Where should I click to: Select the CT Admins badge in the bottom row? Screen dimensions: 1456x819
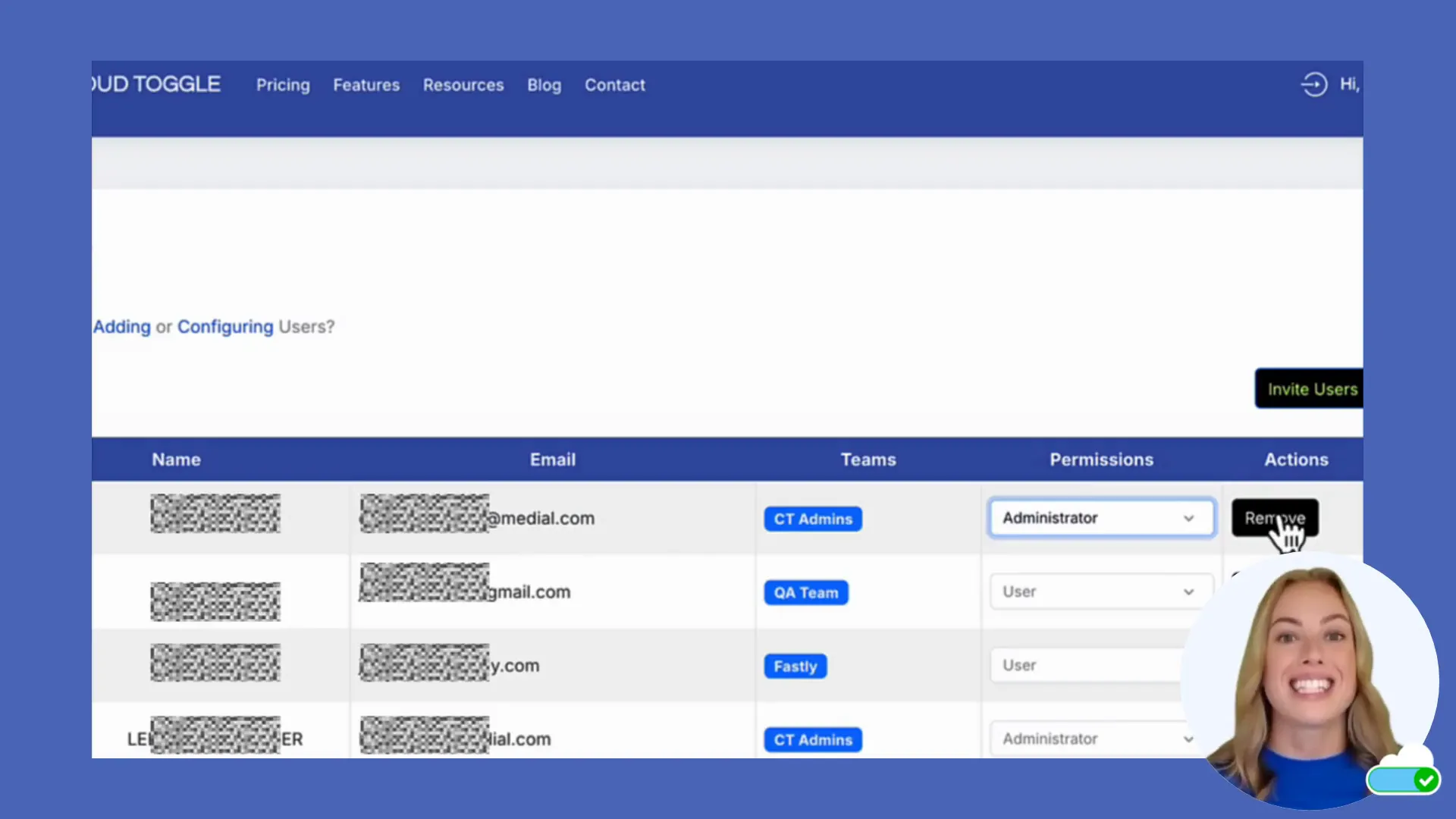click(x=813, y=739)
